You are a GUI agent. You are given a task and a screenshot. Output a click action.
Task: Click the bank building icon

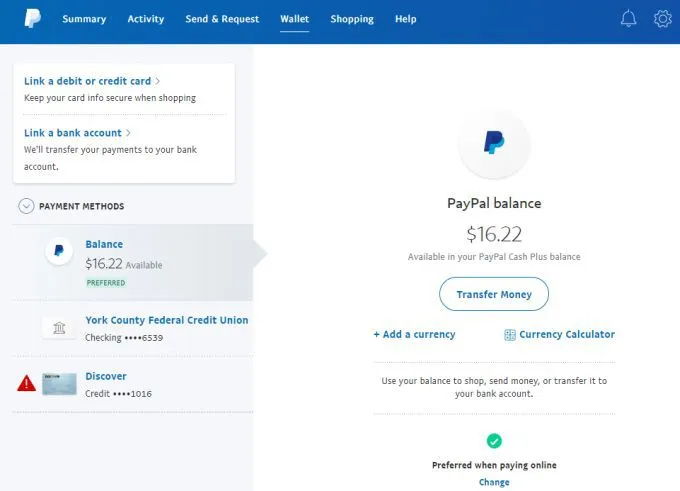(59, 328)
